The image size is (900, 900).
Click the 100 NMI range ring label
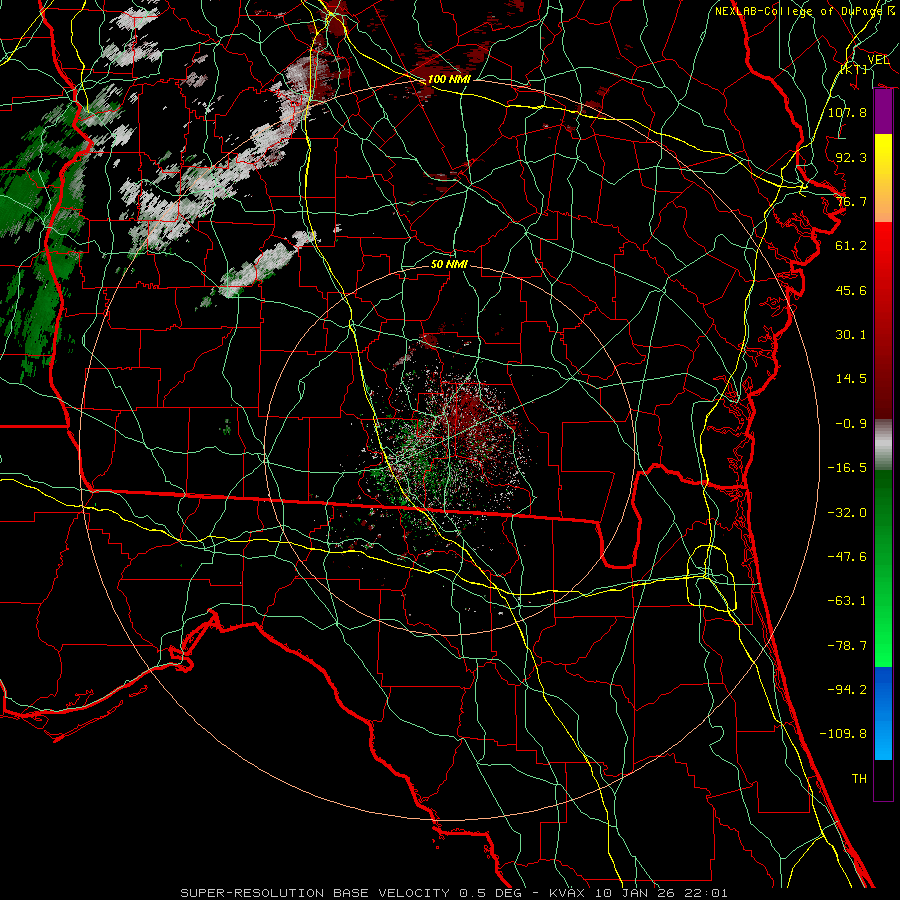pyautogui.click(x=449, y=79)
